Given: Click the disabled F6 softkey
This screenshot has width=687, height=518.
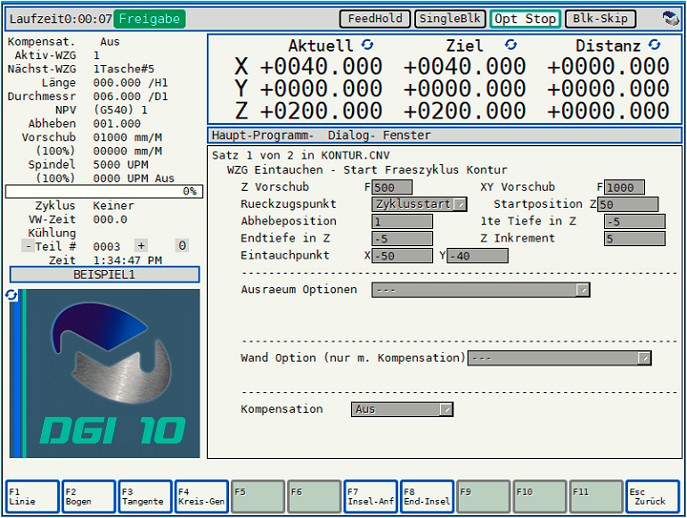Looking at the screenshot, I should coord(314,497).
